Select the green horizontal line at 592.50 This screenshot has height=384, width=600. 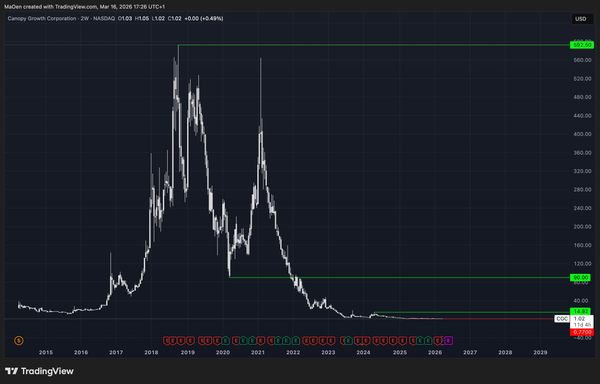(373, 45)
